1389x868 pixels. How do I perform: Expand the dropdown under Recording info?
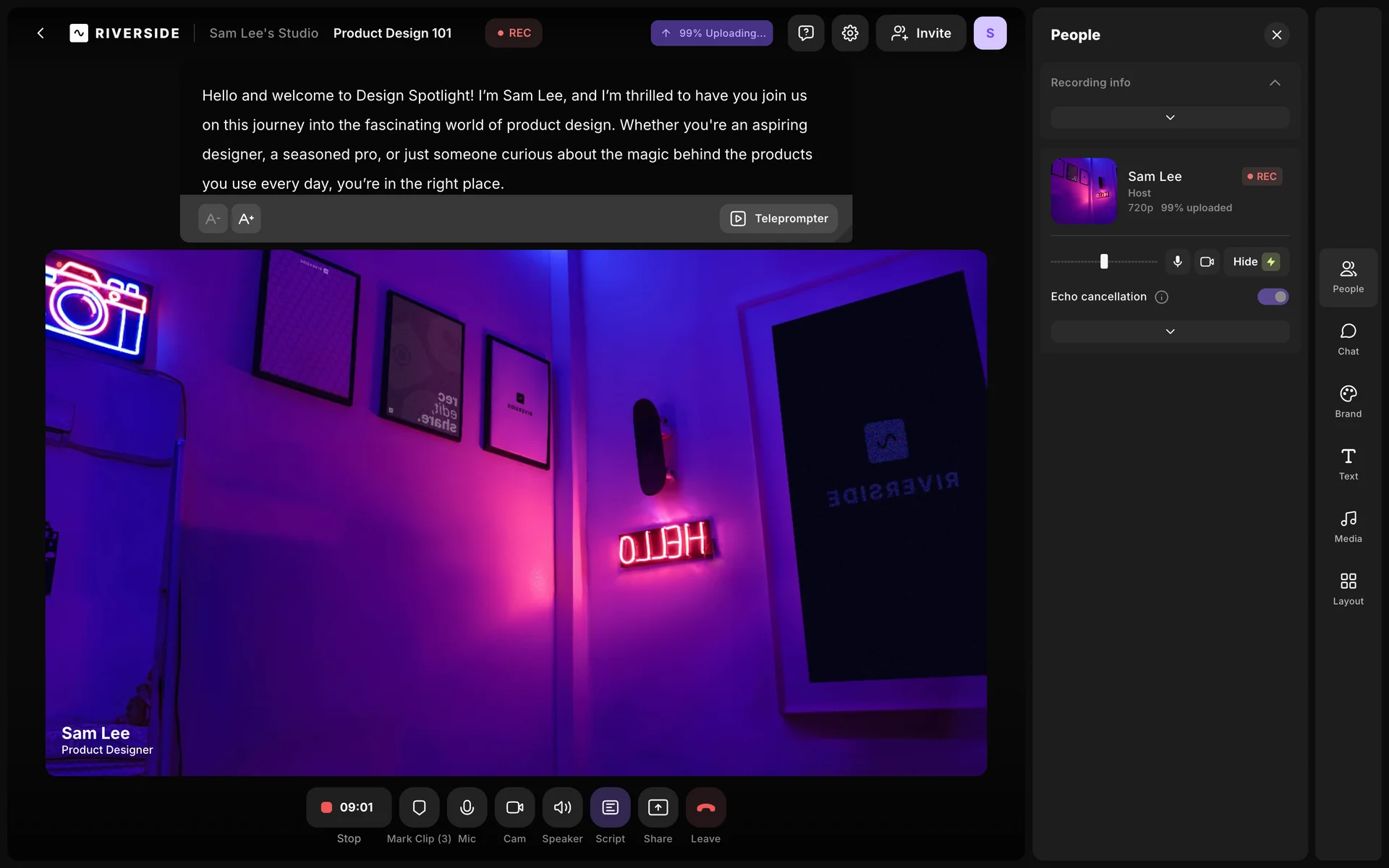pyautogui.click(x=1169, y=117)
